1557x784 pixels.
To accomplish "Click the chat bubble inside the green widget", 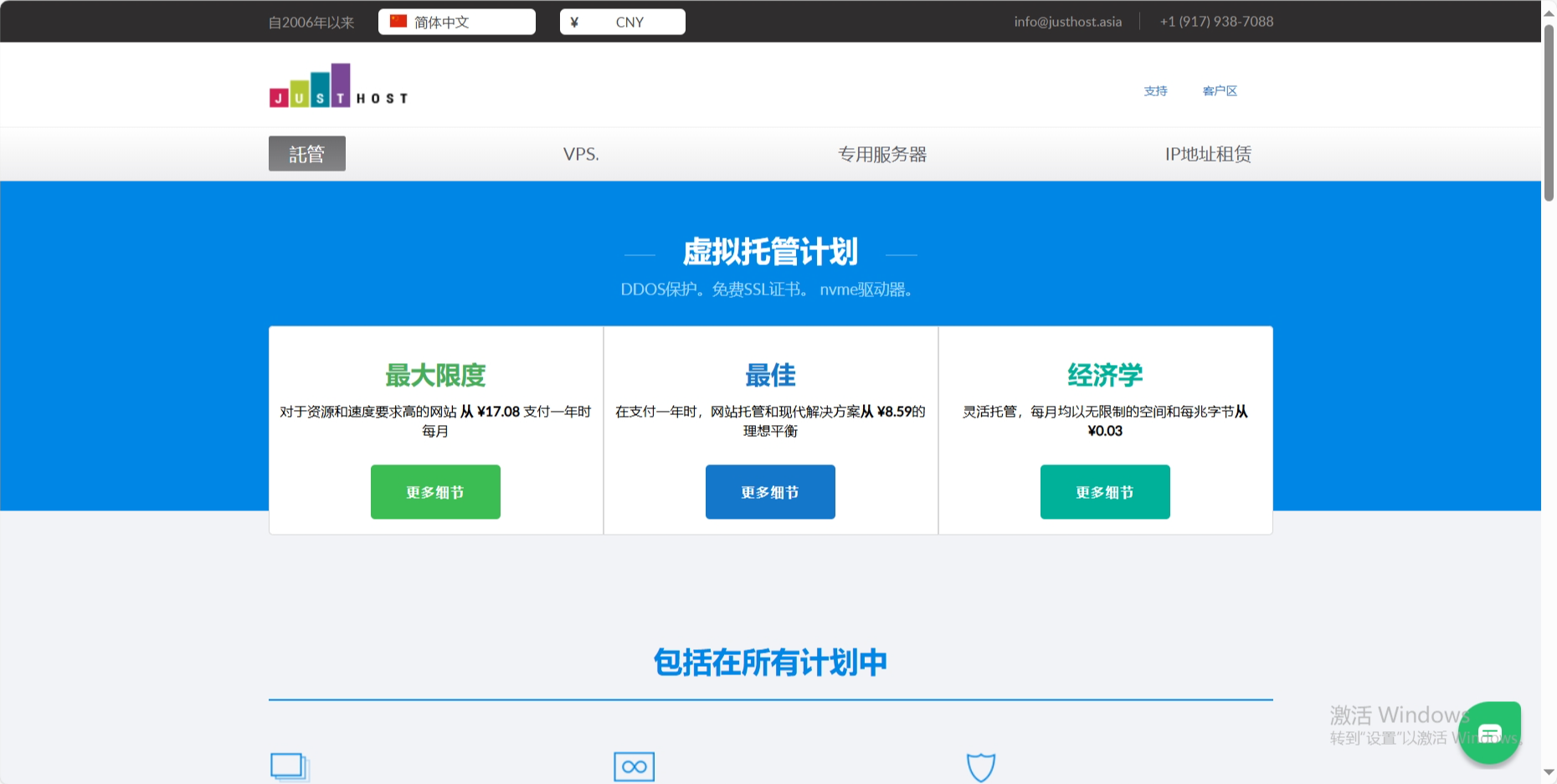I will [x=1490, y=732].
